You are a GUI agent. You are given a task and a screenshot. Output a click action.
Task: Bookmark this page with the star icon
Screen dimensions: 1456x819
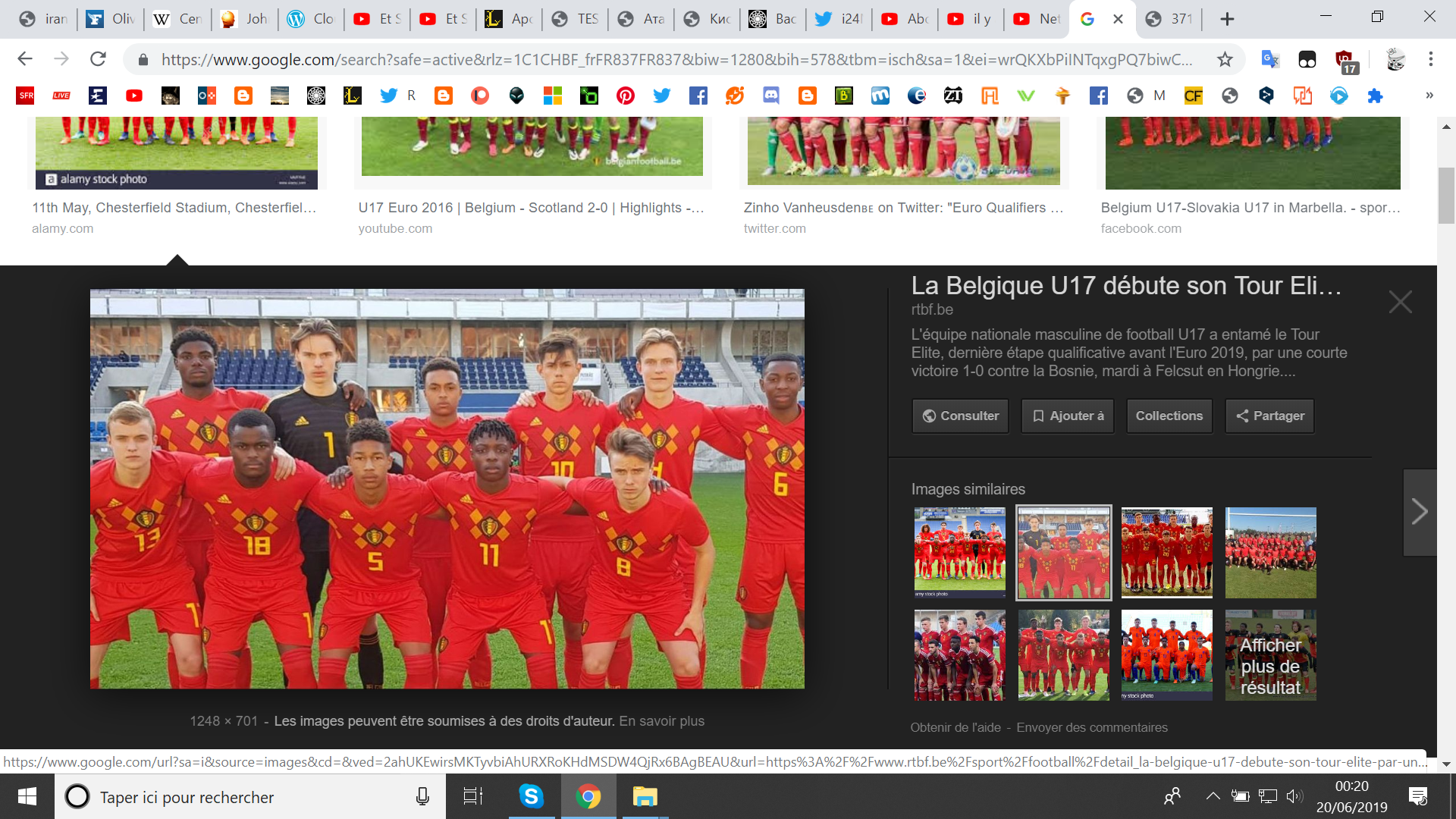(x=1225, y=59)
